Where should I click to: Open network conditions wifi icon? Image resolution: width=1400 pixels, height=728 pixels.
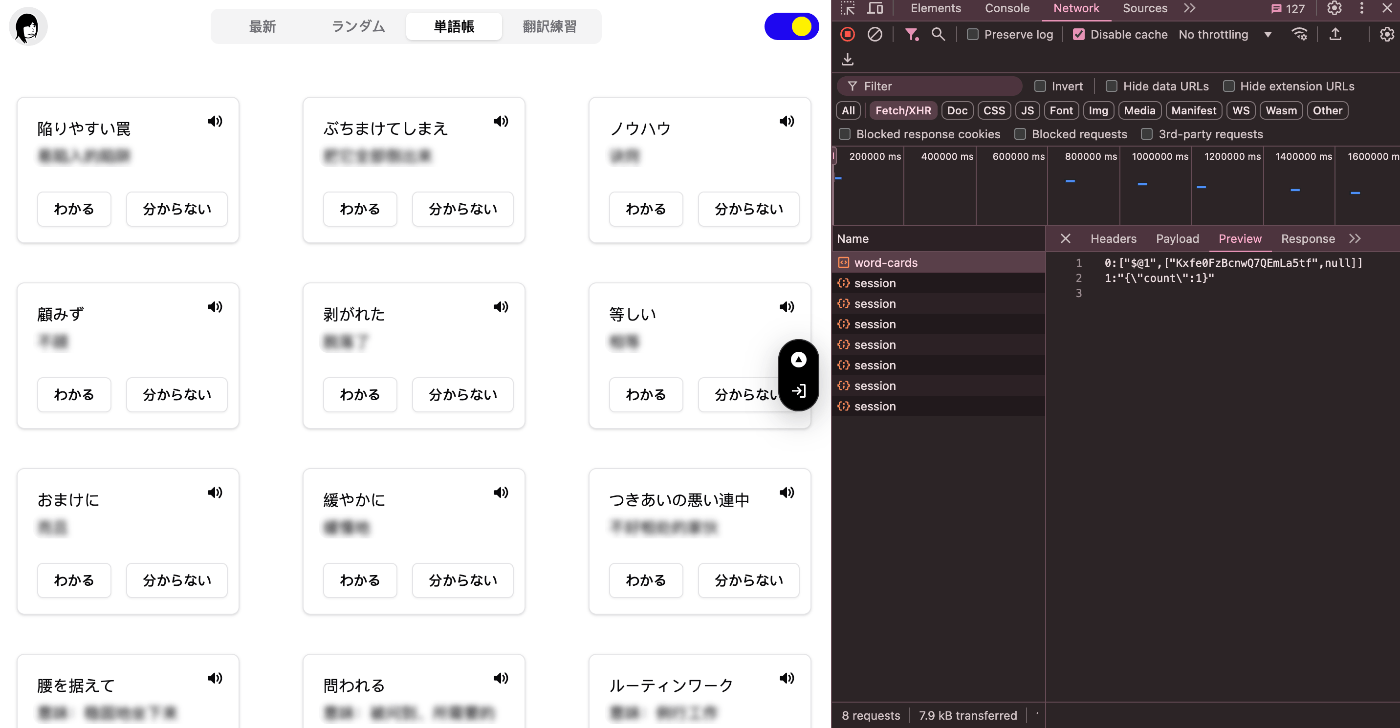point(1300,34)
